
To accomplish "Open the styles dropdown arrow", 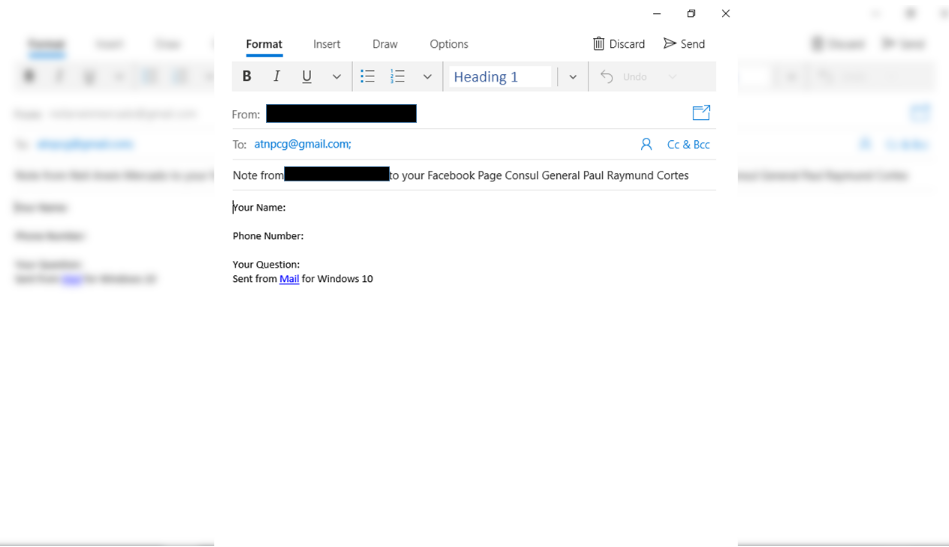I will pos(573,77).
